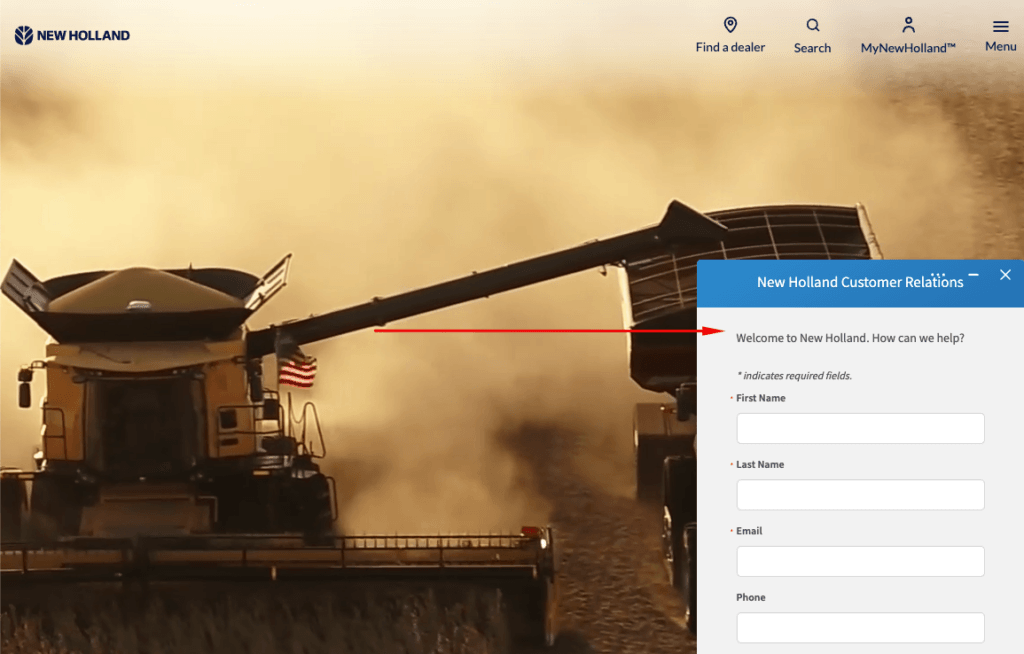Click the First Name input field
Image resolution: width=1024 pixels, height=654 pixels.
click(x=860, y=428)
